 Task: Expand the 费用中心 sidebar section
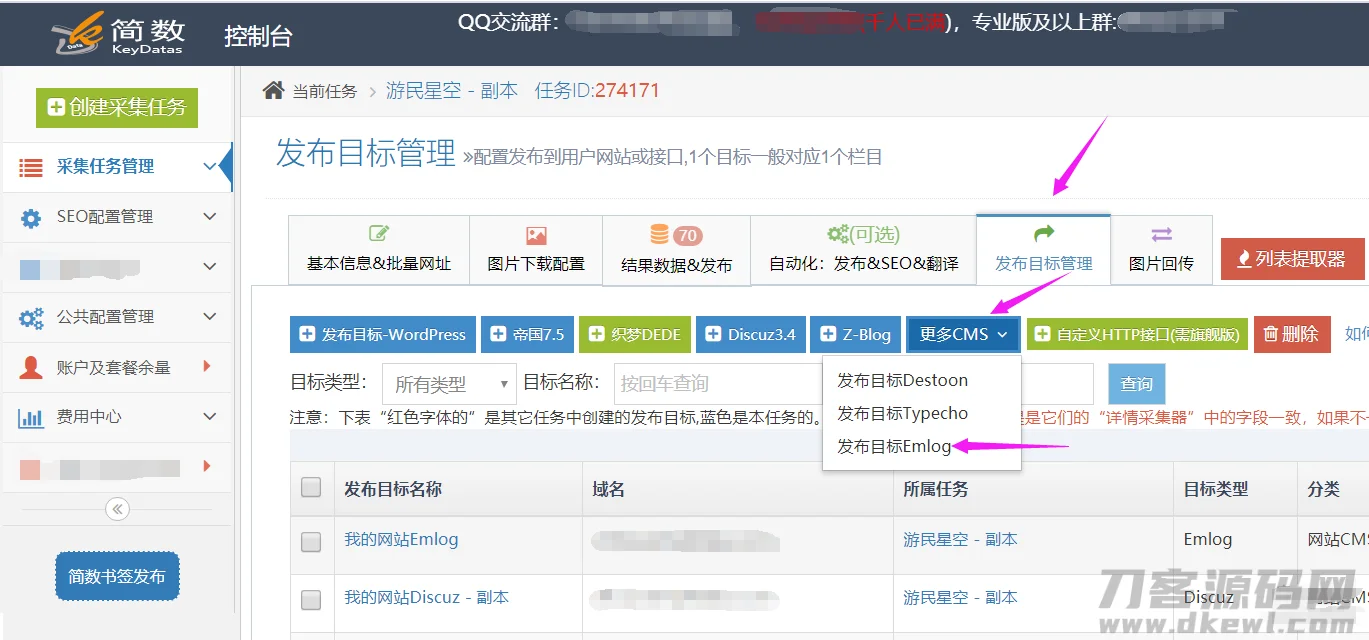209,417
